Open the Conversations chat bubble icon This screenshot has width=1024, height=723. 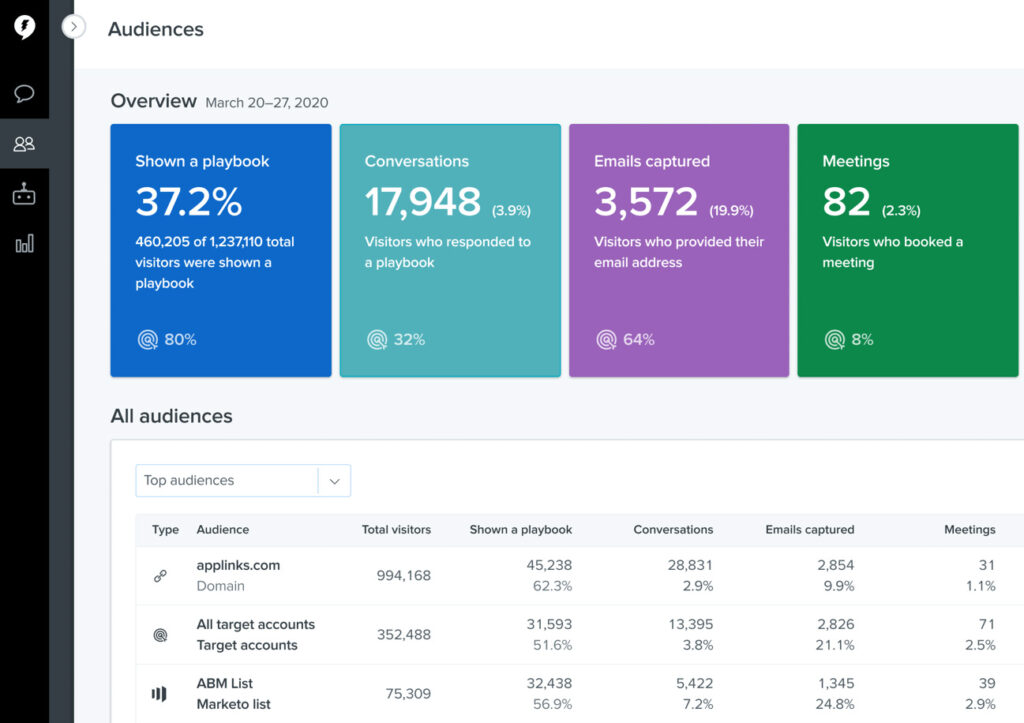[x=24, y=93]
